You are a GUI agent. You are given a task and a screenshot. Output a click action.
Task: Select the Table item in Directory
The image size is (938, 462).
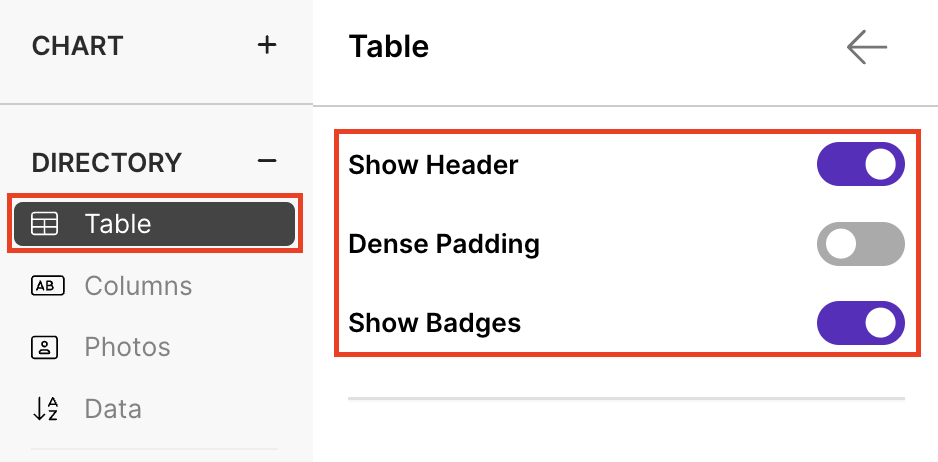coord(154,224)
